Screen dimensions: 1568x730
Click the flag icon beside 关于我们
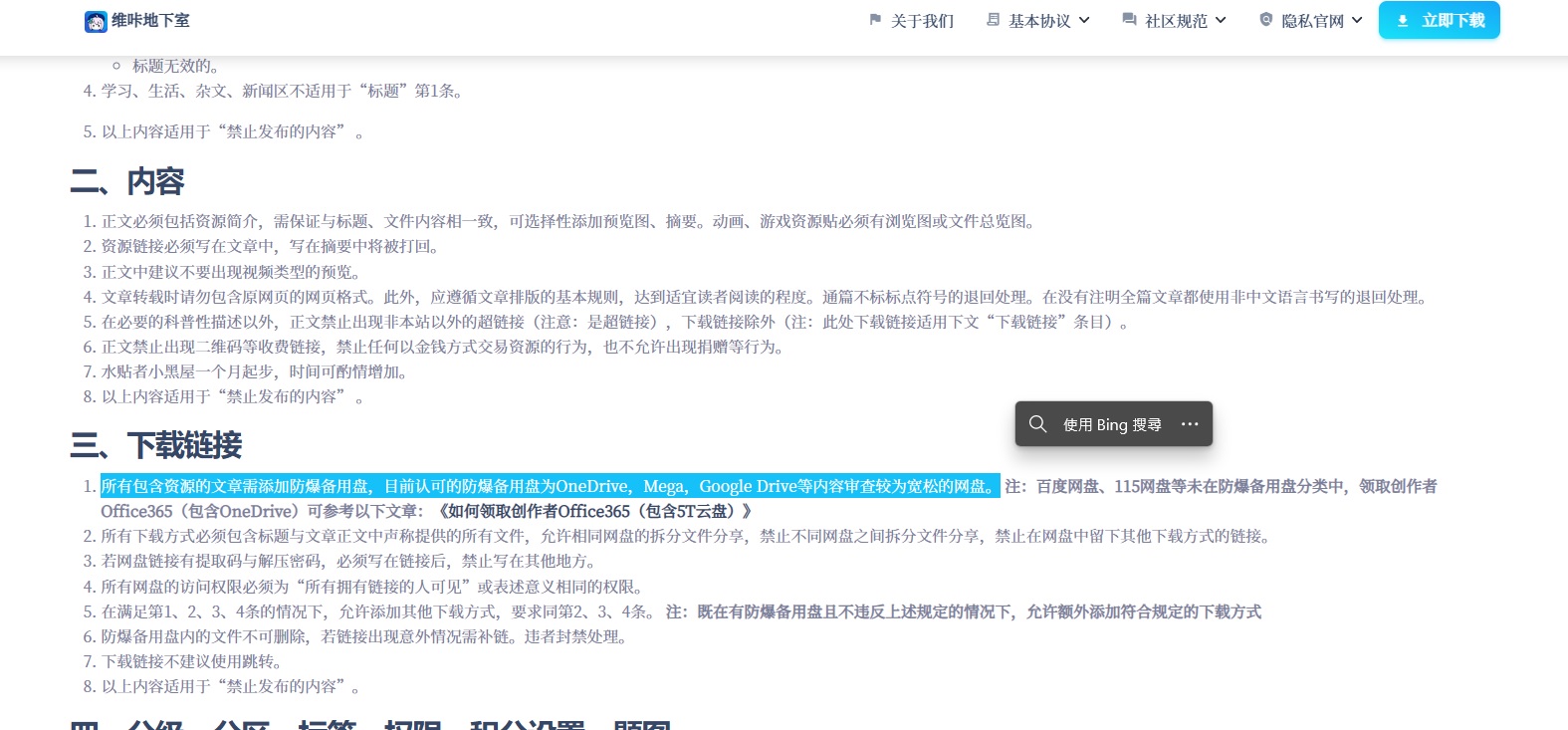875,20
